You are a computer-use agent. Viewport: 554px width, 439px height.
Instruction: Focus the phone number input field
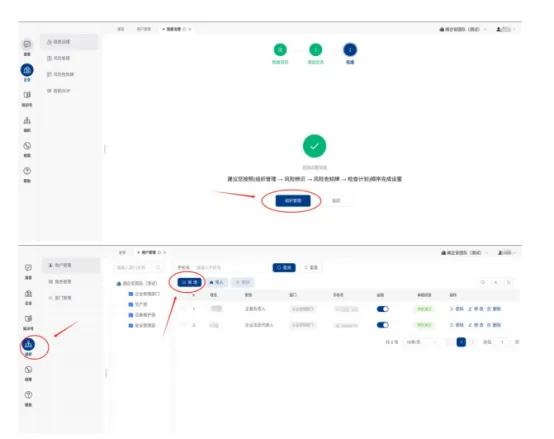click(230, 268)
